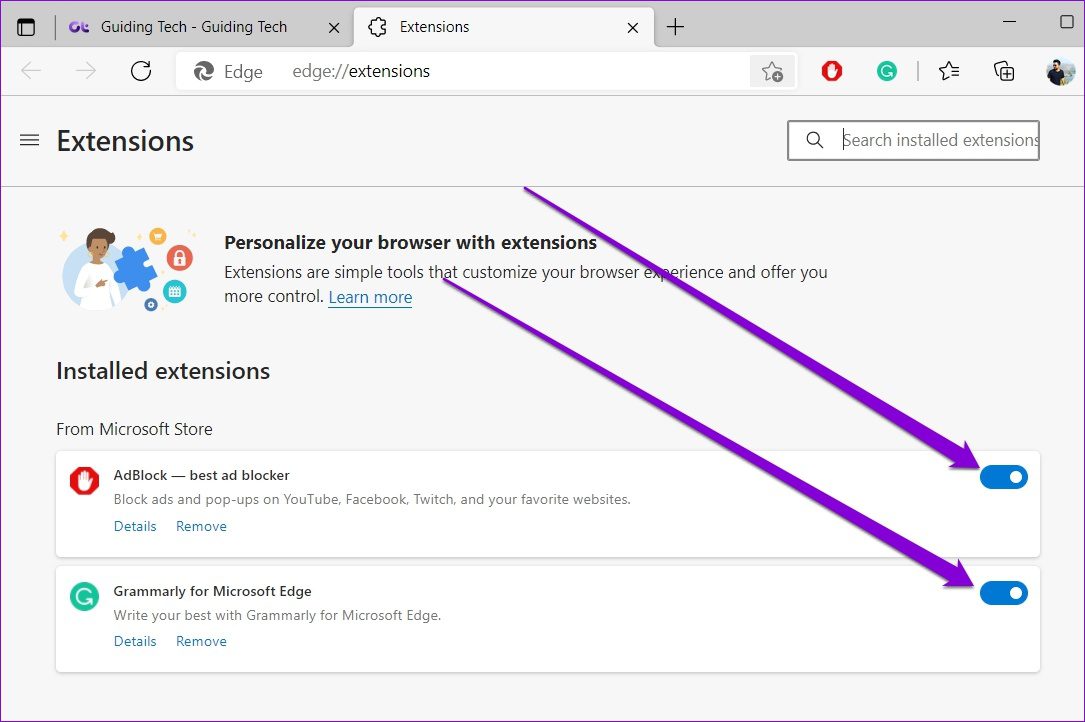The height and width of the screenshot is (722, 1085).
Task: Open Details for AdBlock extension
Action: 135,526
